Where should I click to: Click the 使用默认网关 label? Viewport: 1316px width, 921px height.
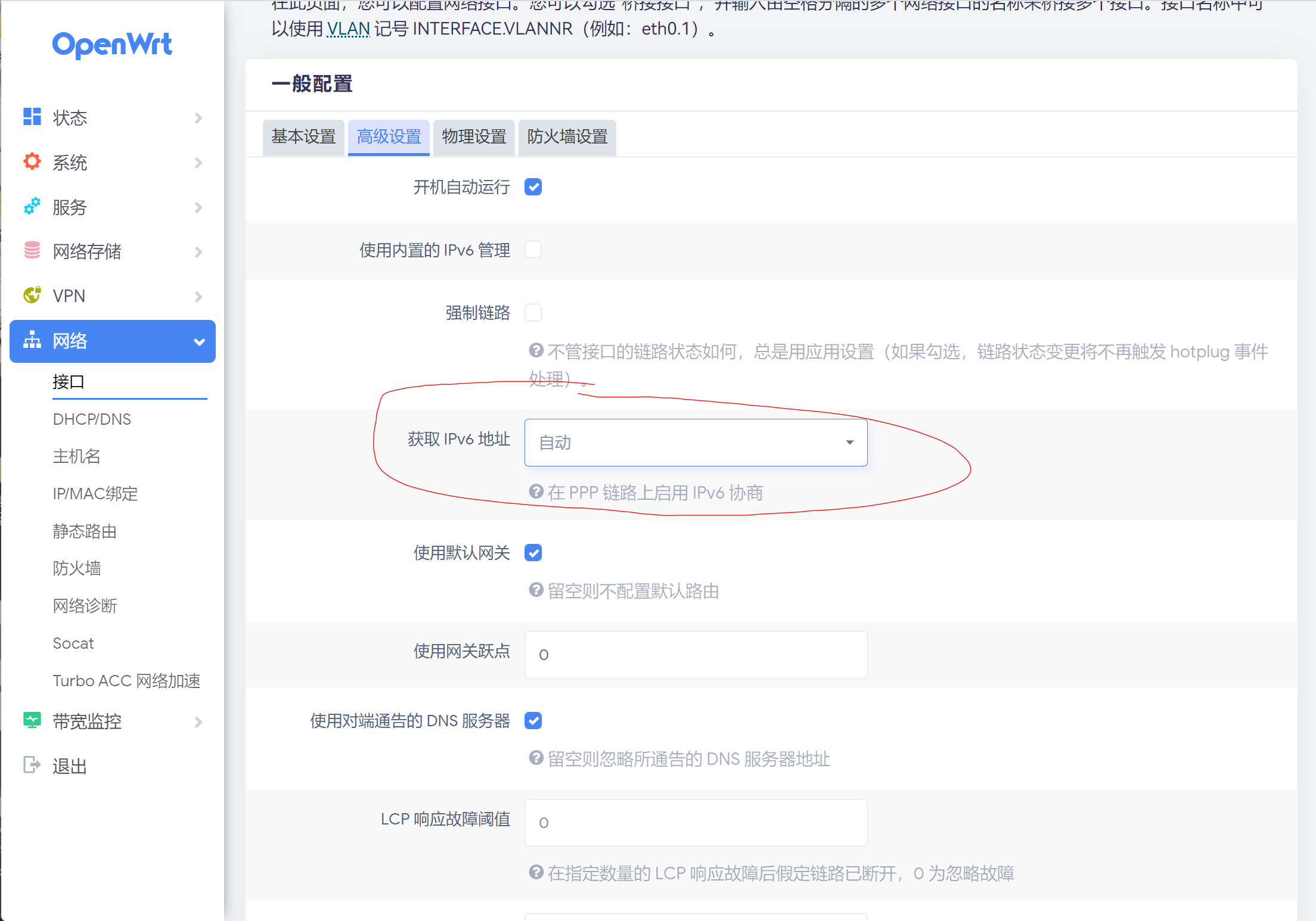pos(462,553)
